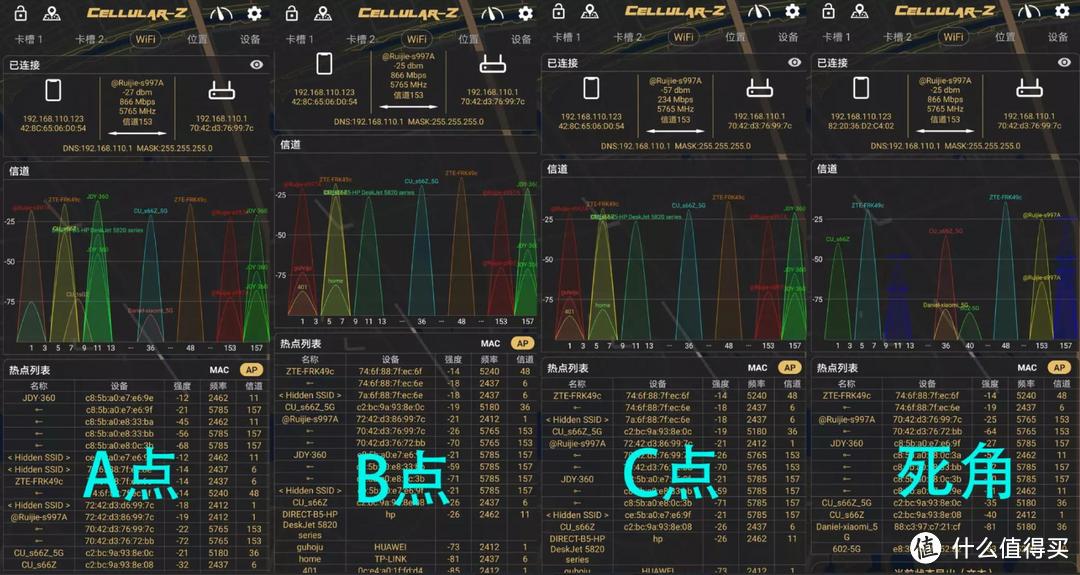Open 卡槽1 tab in fourth screenshot

838,37
